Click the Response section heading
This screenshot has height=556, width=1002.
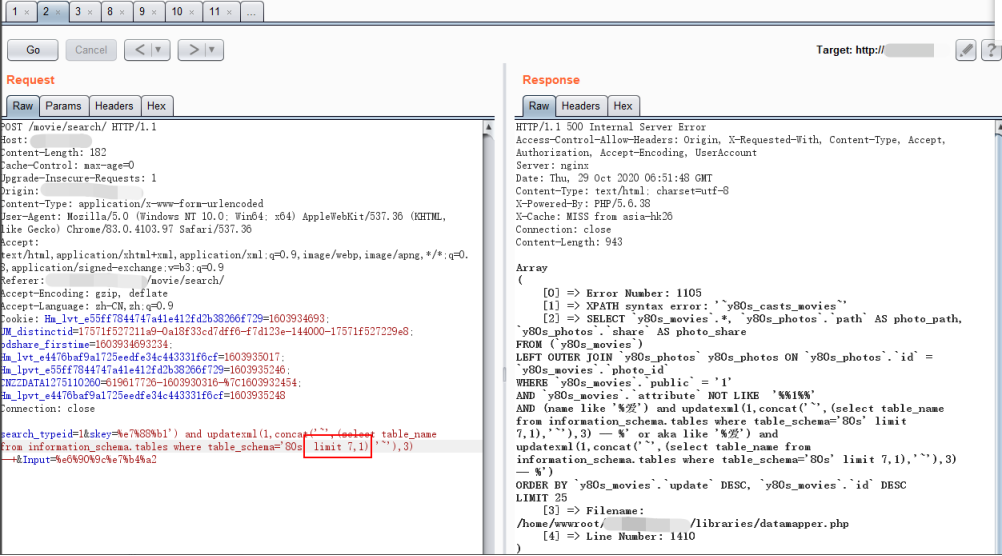[x=551, y=80]
